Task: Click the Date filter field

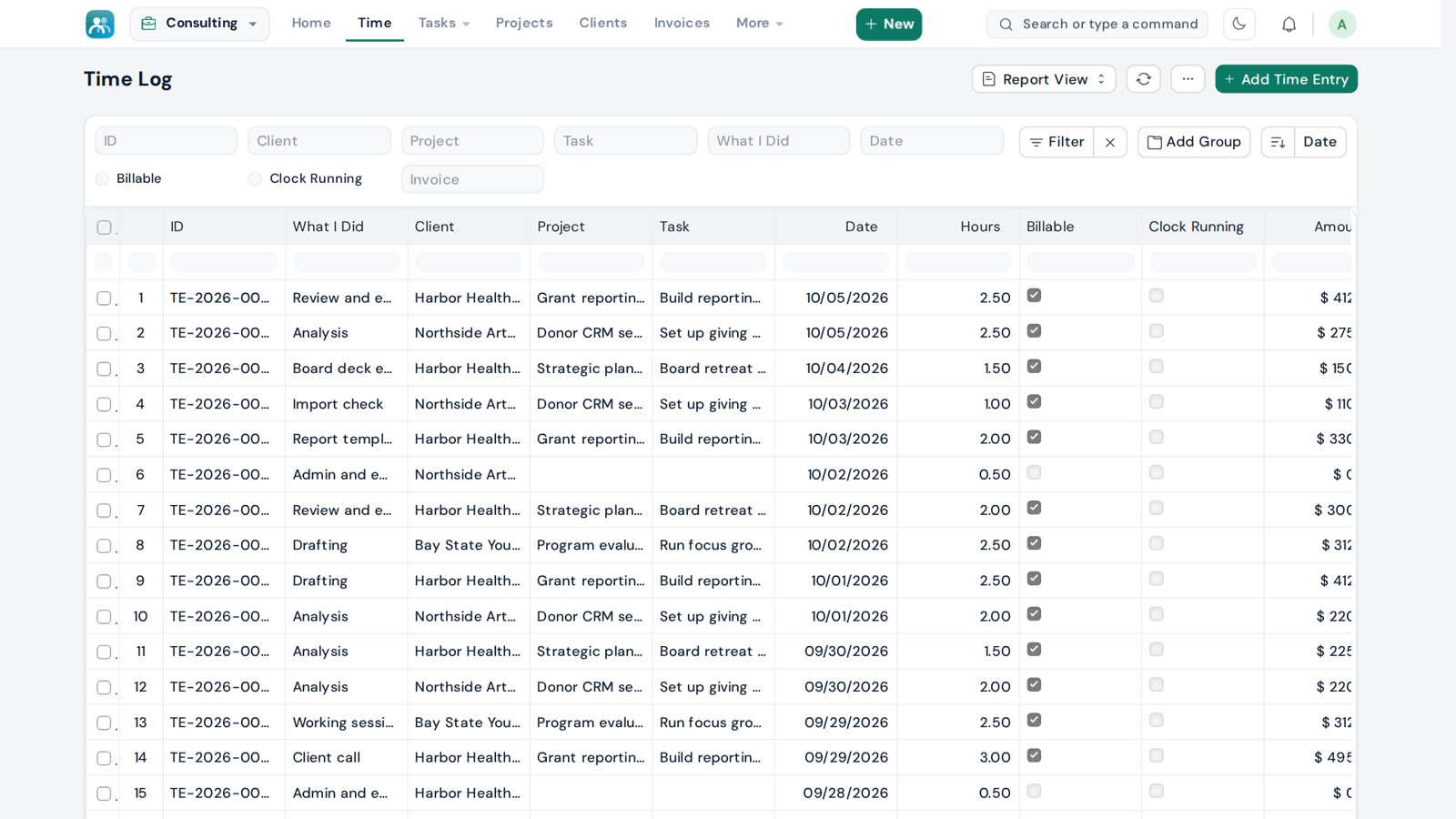Action: coord(932,141)
